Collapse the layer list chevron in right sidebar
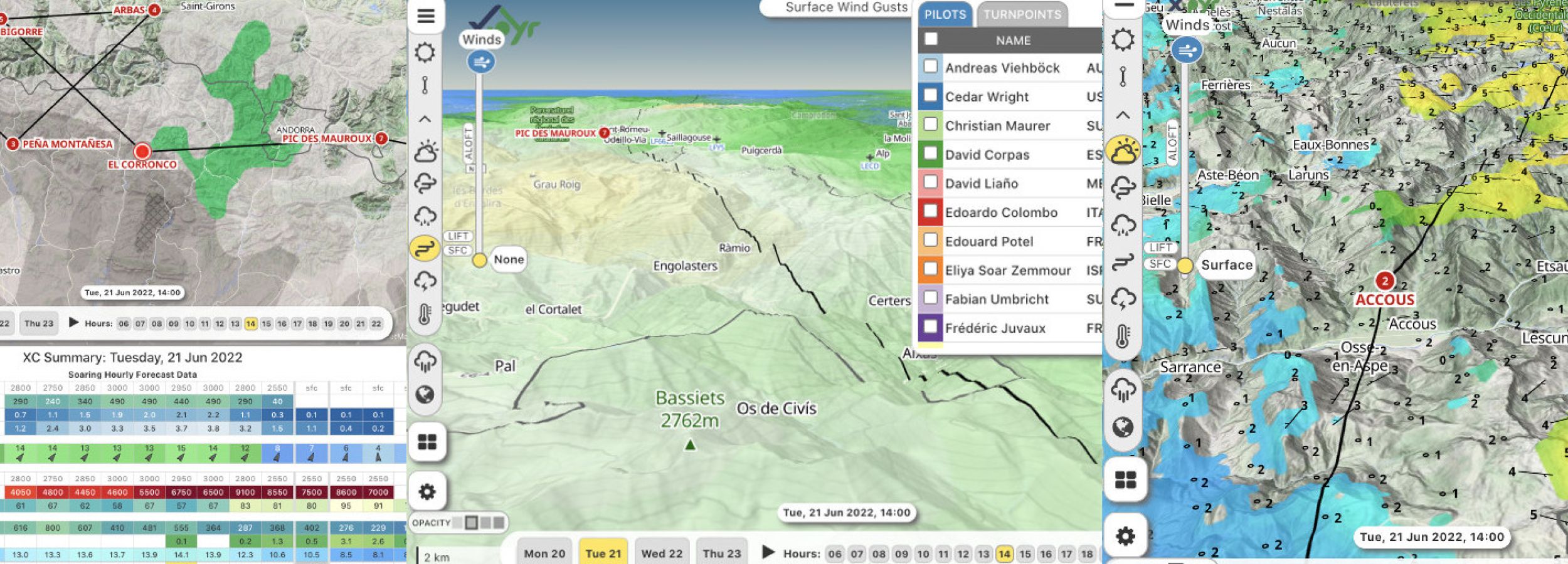 coord(1123,115)
